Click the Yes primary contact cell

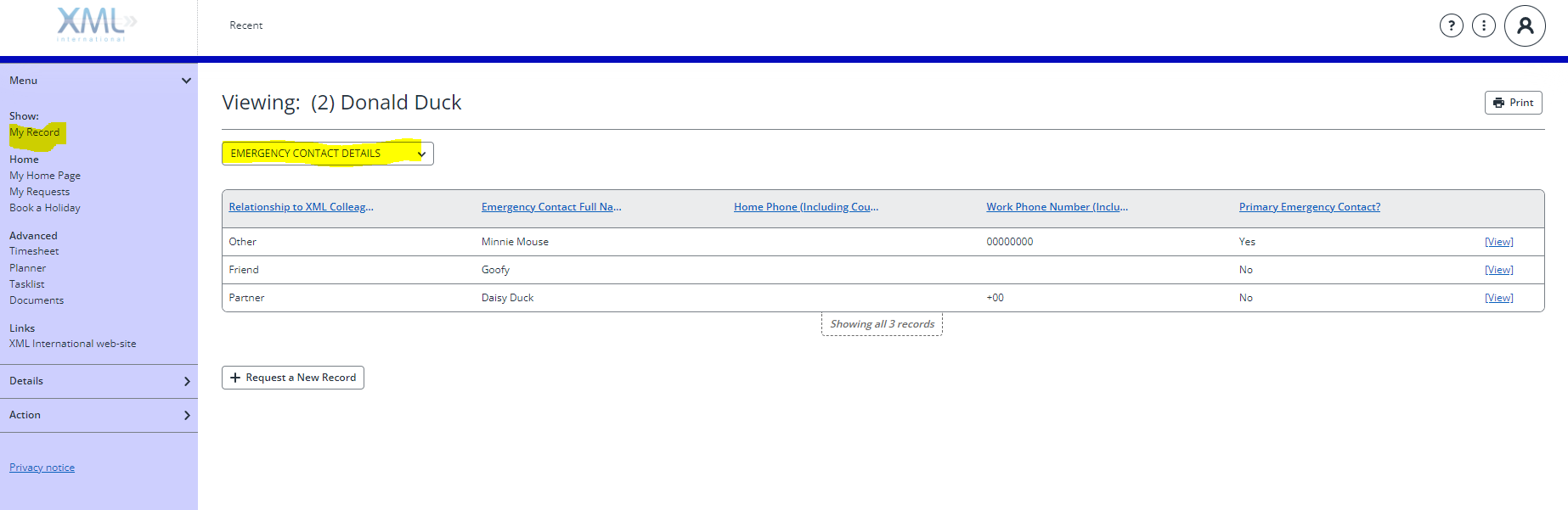pyautogui.click(x=1247, y=242)
